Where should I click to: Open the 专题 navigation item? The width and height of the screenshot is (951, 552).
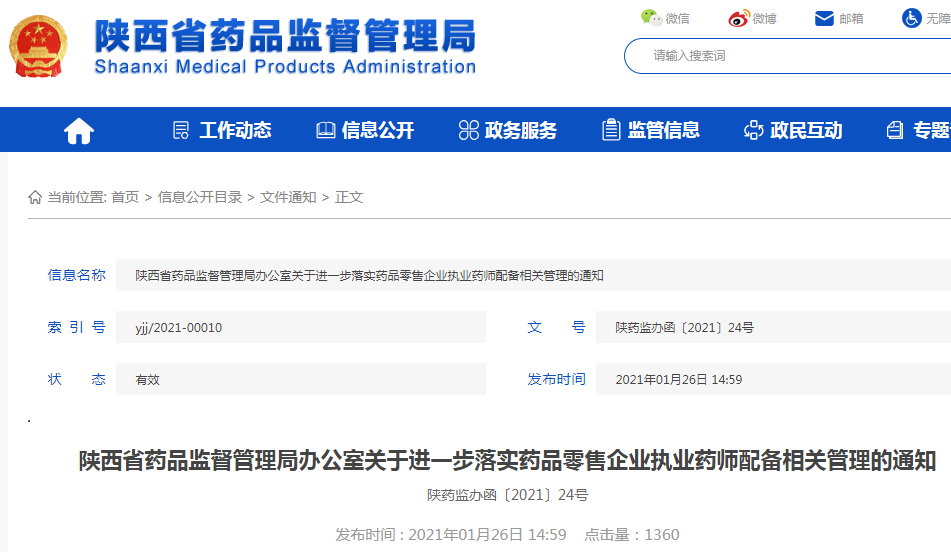click(930, 130)
